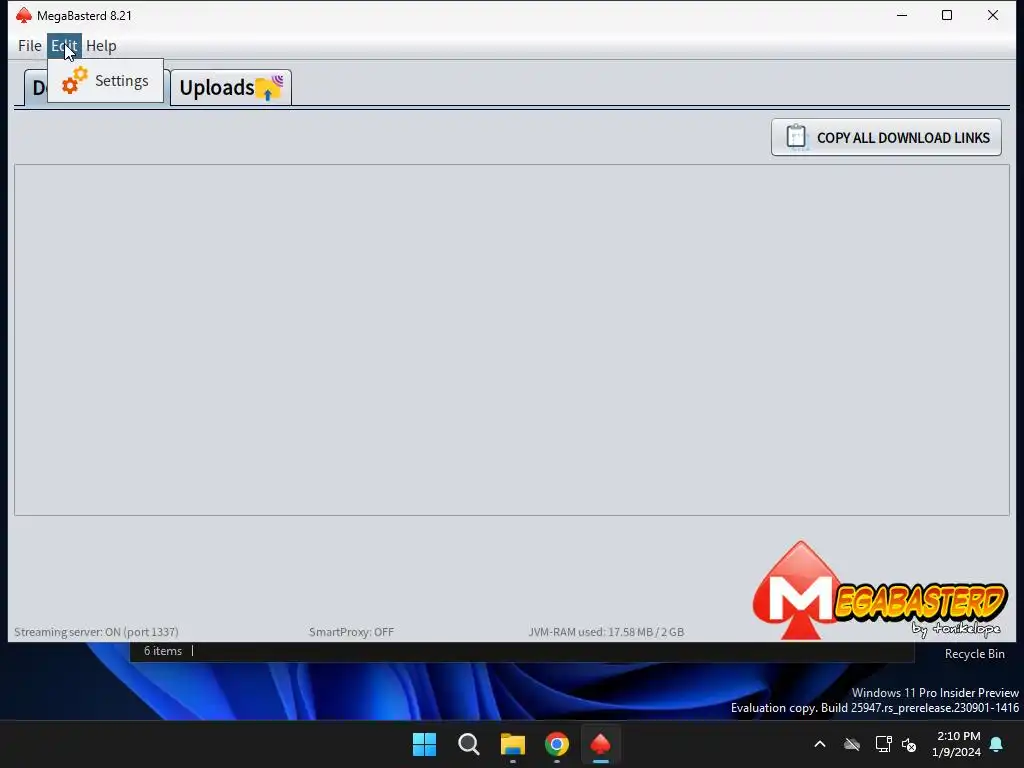Click the JVM-RAM used status text
The image size is (1024, 768).
(606, 632)
